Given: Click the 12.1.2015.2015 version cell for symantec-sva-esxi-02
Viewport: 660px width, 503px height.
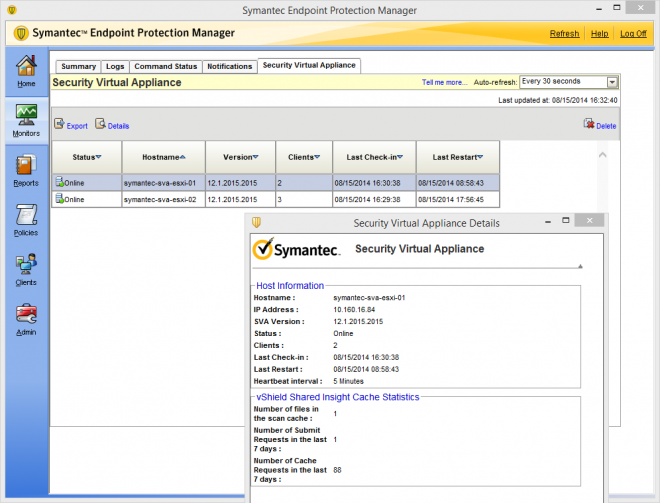Looking at the screenshot, I should (240, 200).
